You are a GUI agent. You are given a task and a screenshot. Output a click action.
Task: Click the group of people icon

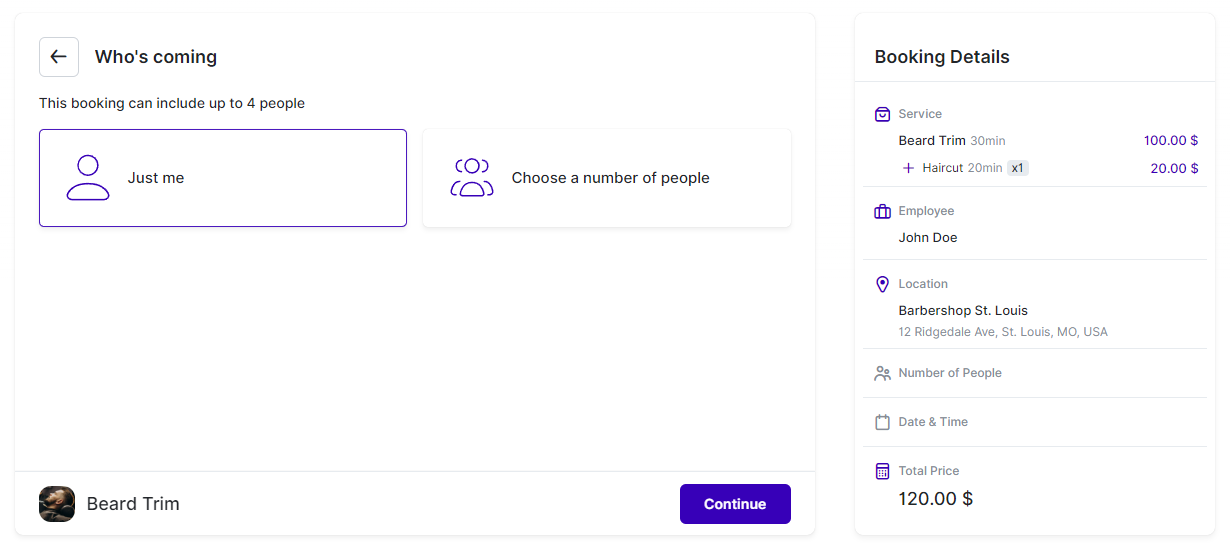pyautogui.click(x=472, y=178)
